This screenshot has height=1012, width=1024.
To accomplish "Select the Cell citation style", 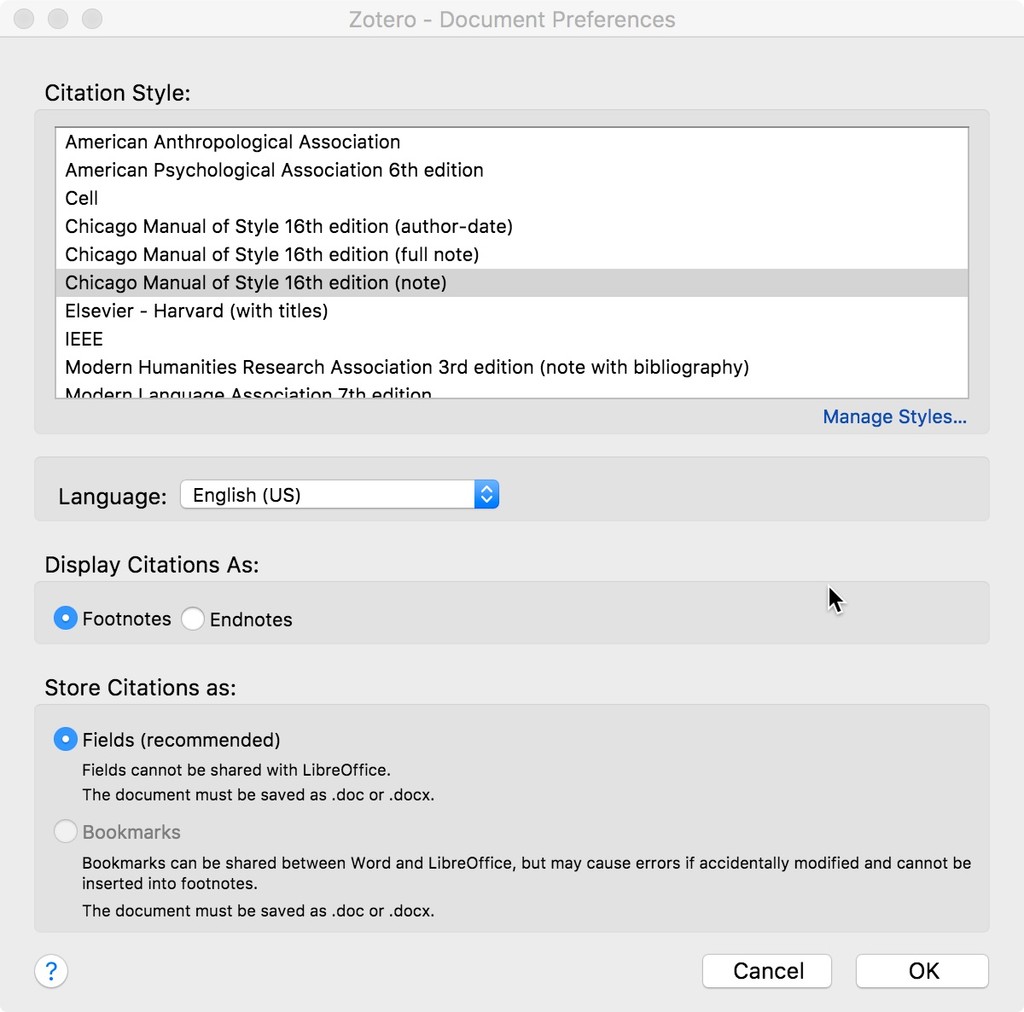I will (82, 198).
